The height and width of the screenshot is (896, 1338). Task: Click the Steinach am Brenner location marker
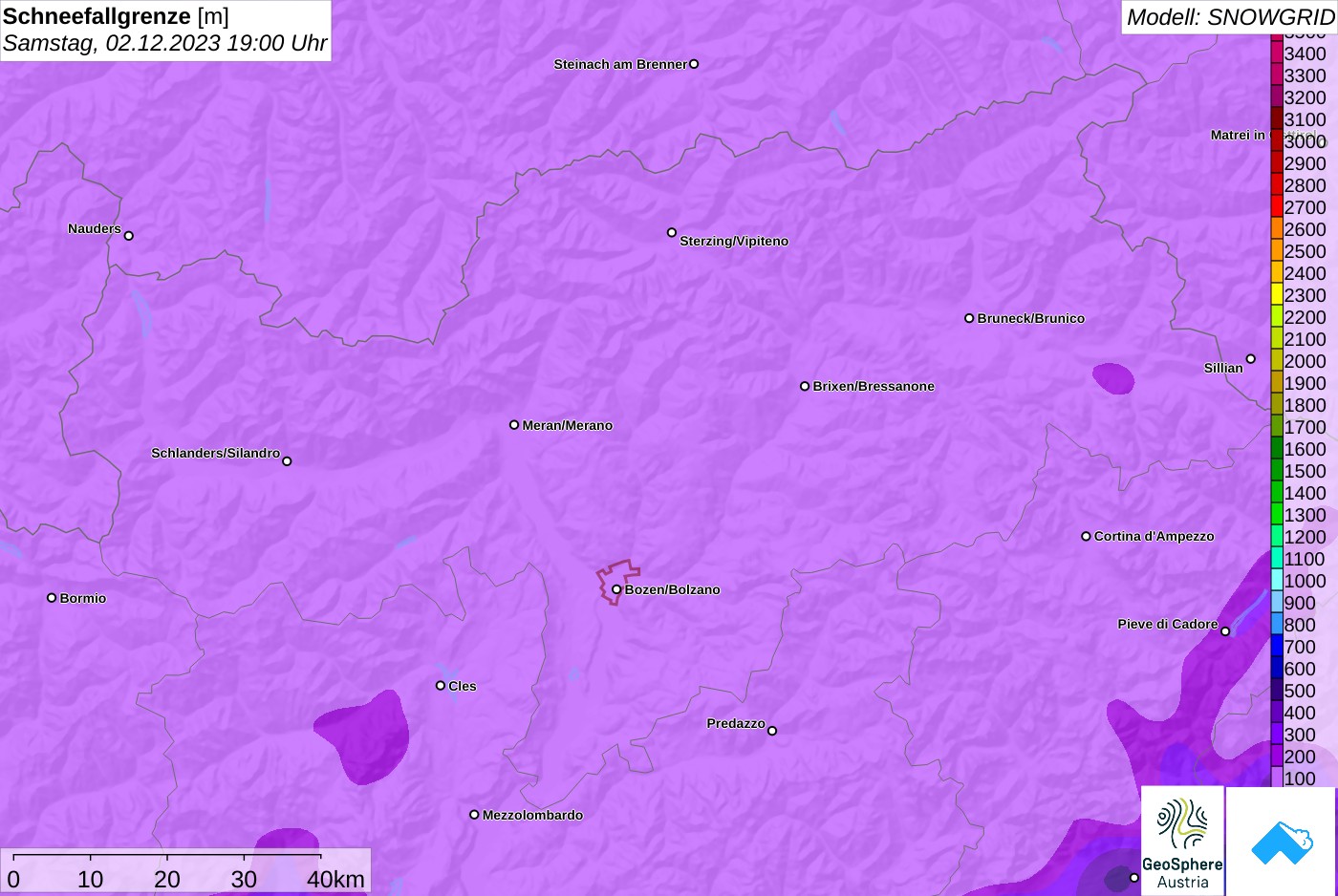point(694,64)
